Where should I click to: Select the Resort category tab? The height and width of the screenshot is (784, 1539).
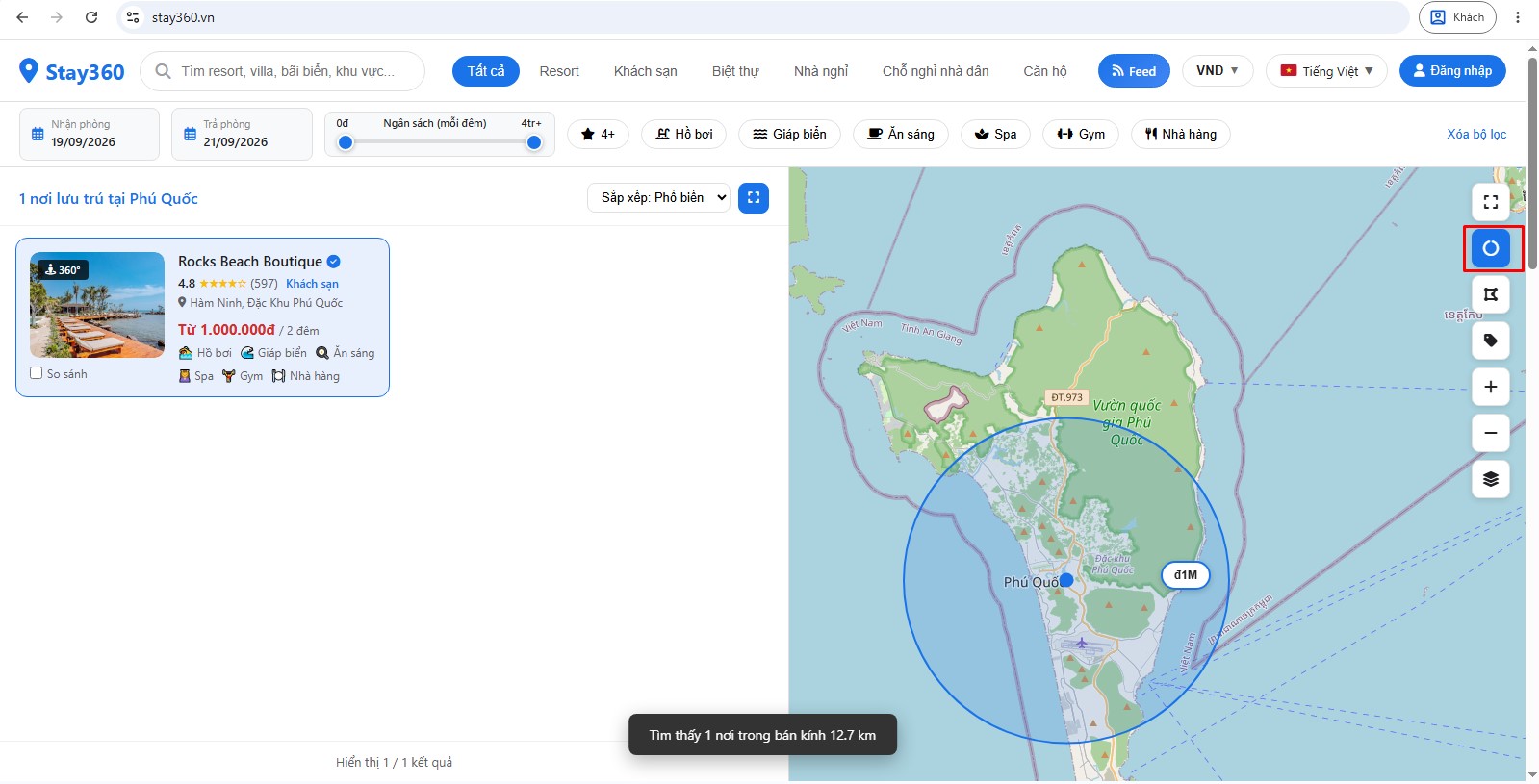click(x=559, y=71)
